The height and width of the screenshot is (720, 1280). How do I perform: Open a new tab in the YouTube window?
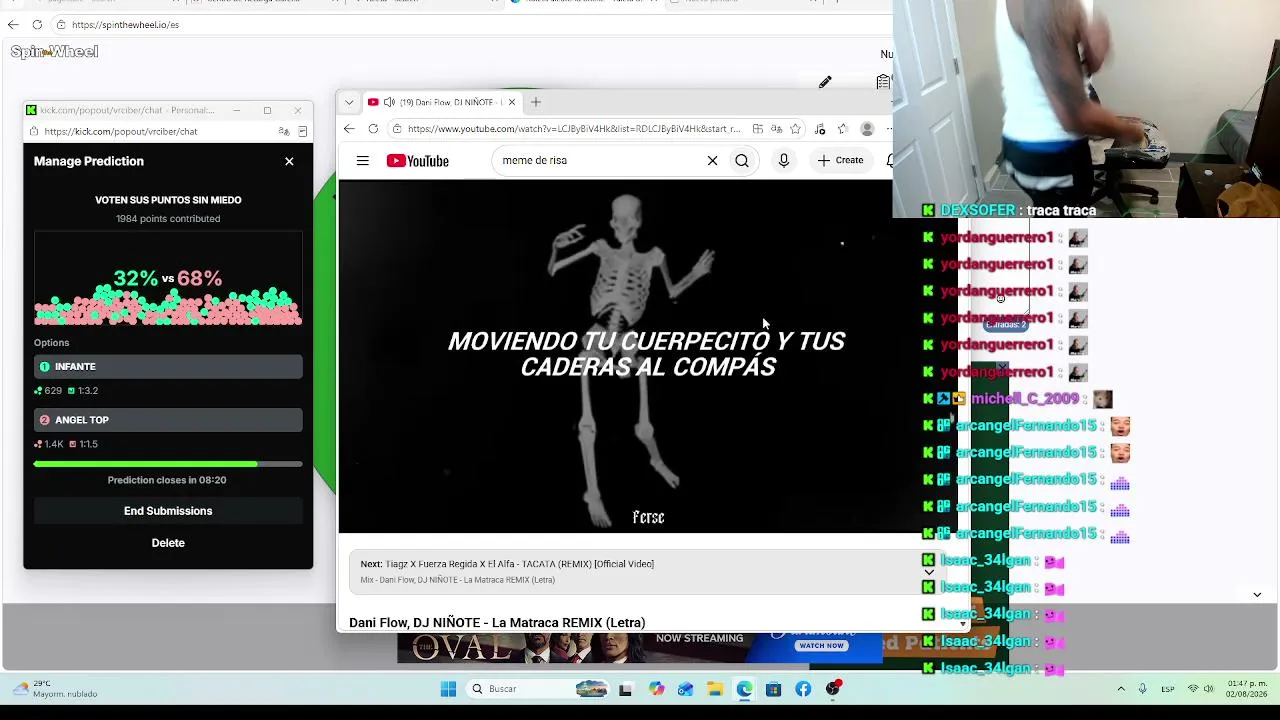coord(536,102)
